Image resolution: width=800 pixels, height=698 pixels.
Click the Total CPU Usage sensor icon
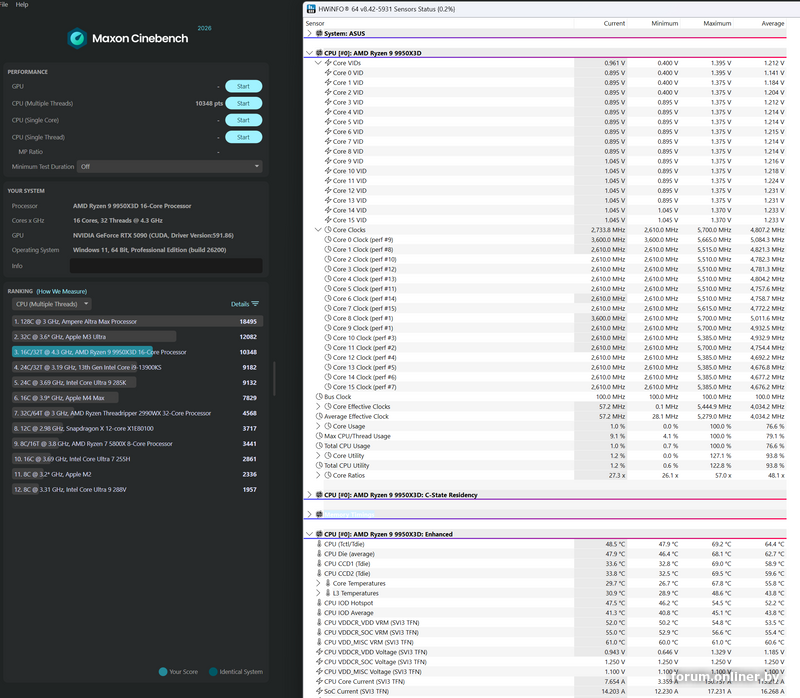tap(318, 446)
